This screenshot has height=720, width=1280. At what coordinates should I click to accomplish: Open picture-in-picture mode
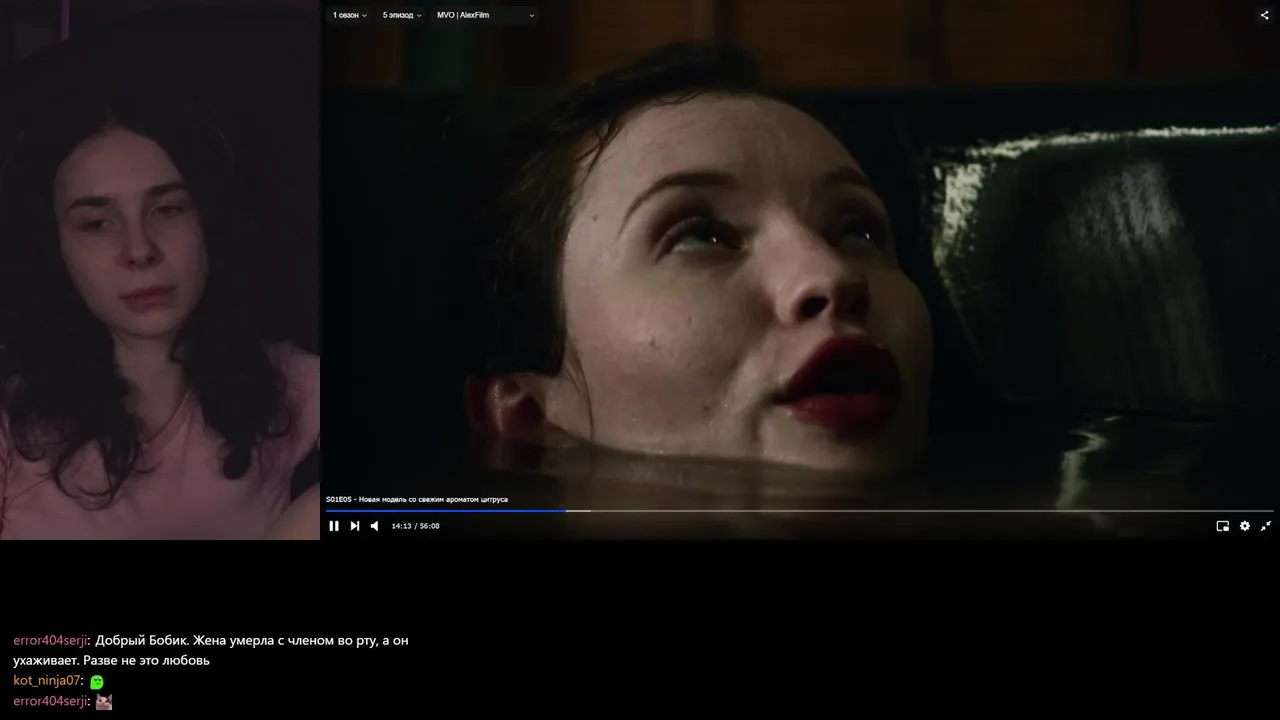[x=1222, y=526]
